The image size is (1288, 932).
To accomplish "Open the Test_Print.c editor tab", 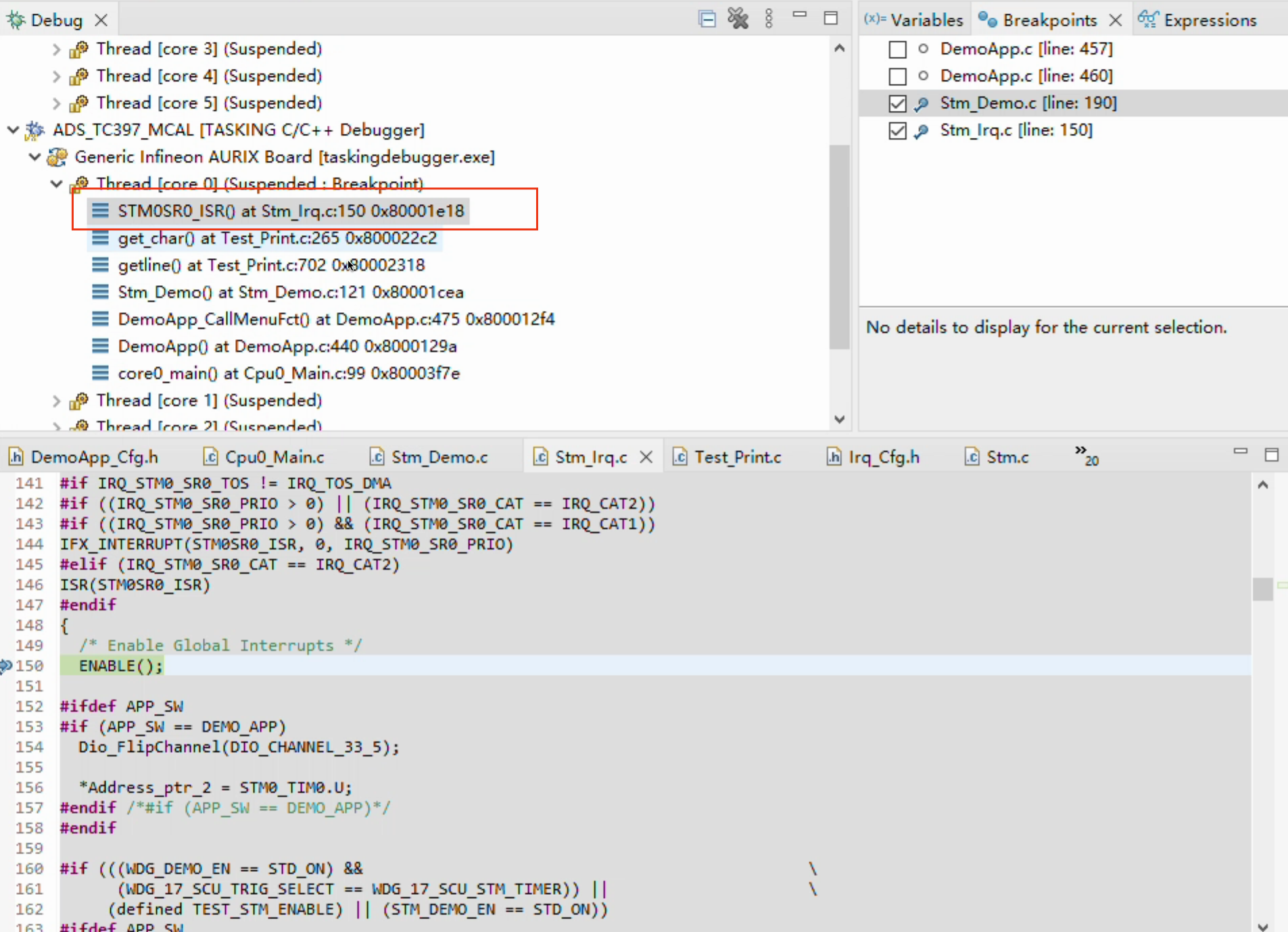I will click(x=727, y=457).
